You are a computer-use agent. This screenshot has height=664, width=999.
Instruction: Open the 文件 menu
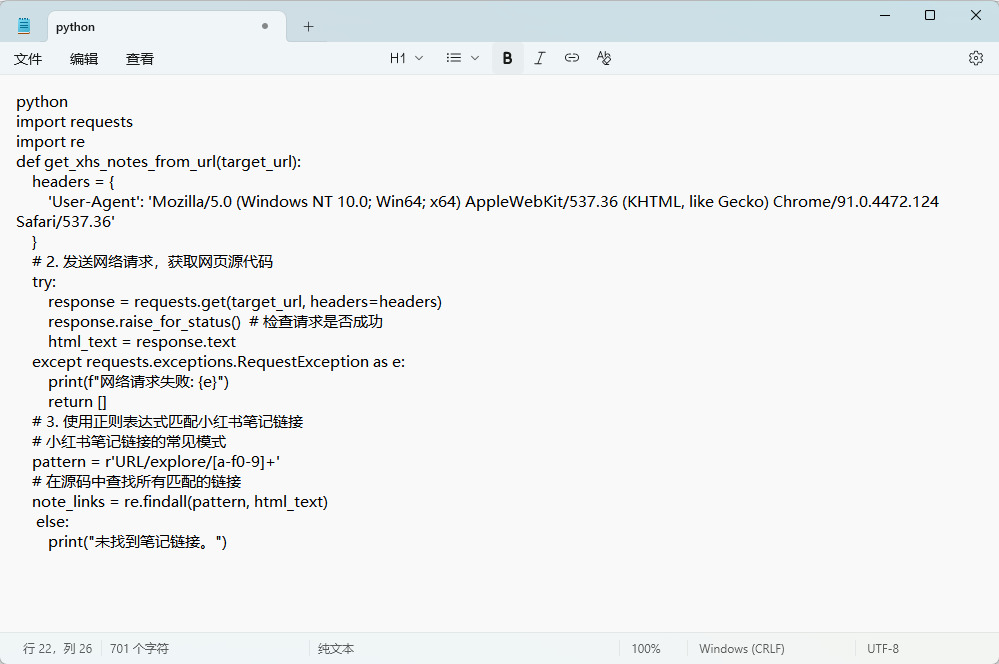pyautogui.click(x=28, y=59)
